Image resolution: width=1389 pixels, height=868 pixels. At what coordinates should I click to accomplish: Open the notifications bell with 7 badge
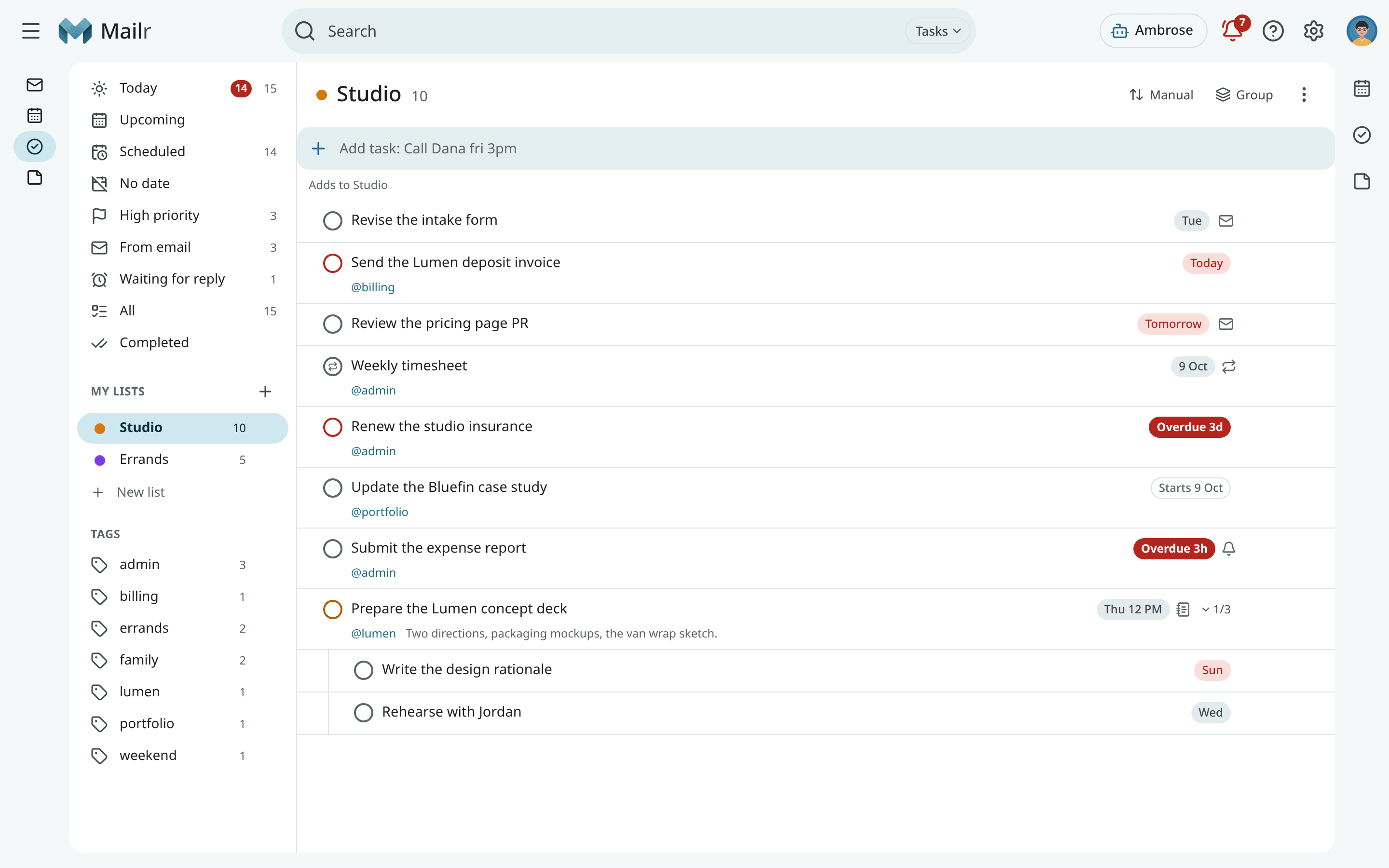[1232, 31]
